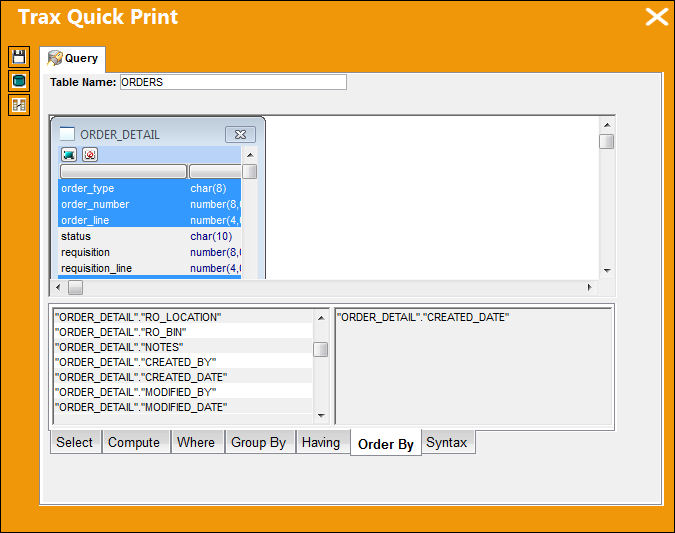Select "ORDER_DETAIL"."CREATED_BY" in the list

[x=183, y=362]
